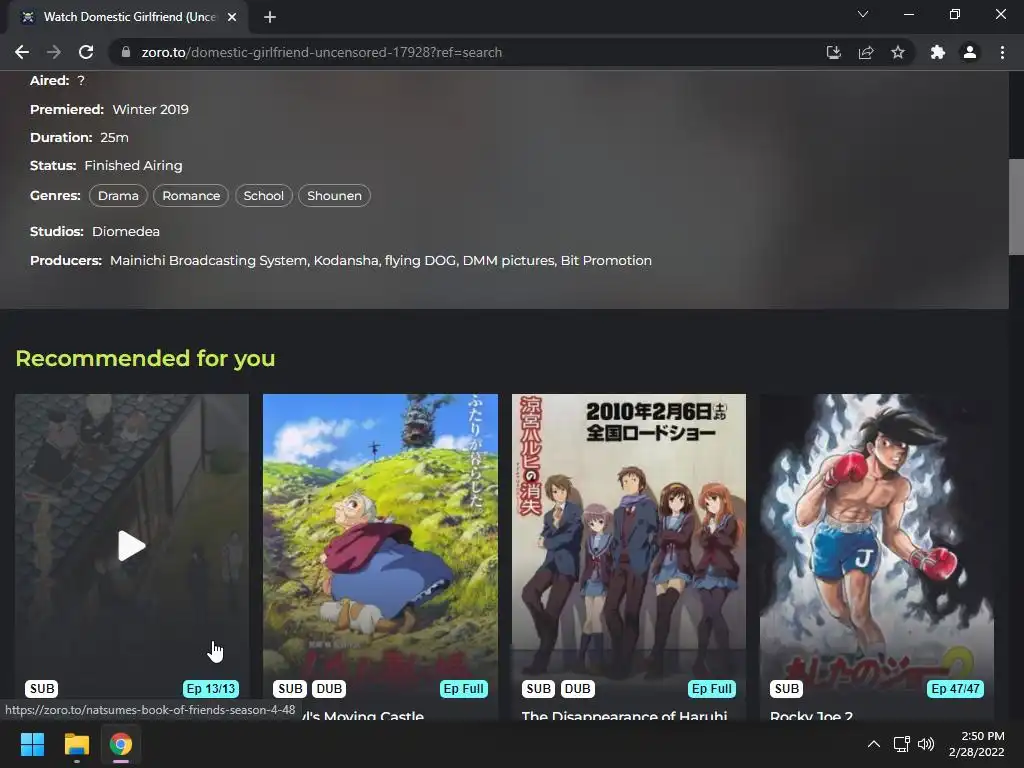Screen dimensions: 1024x768
Task: Click the Ep Full badge on Haruhi card
Action: click(712, 689)
